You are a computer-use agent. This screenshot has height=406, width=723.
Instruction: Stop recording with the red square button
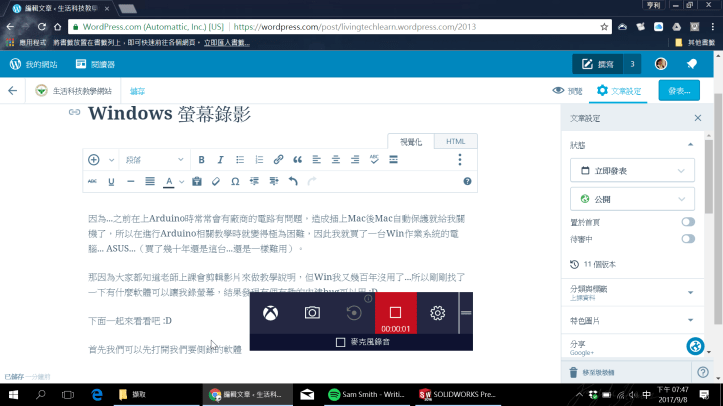[395, 312]
